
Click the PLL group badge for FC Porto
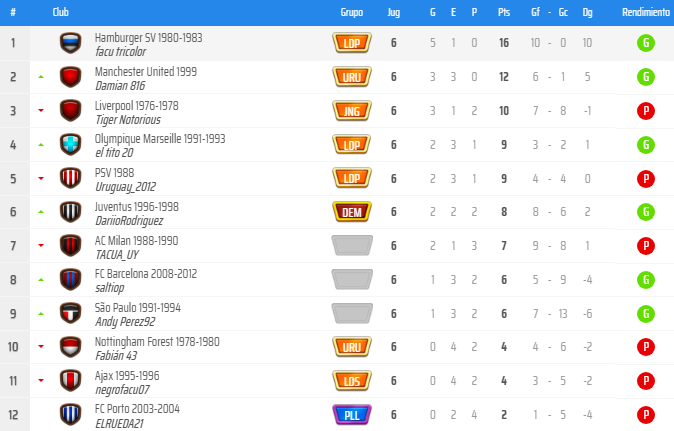(x=351, y=414)
